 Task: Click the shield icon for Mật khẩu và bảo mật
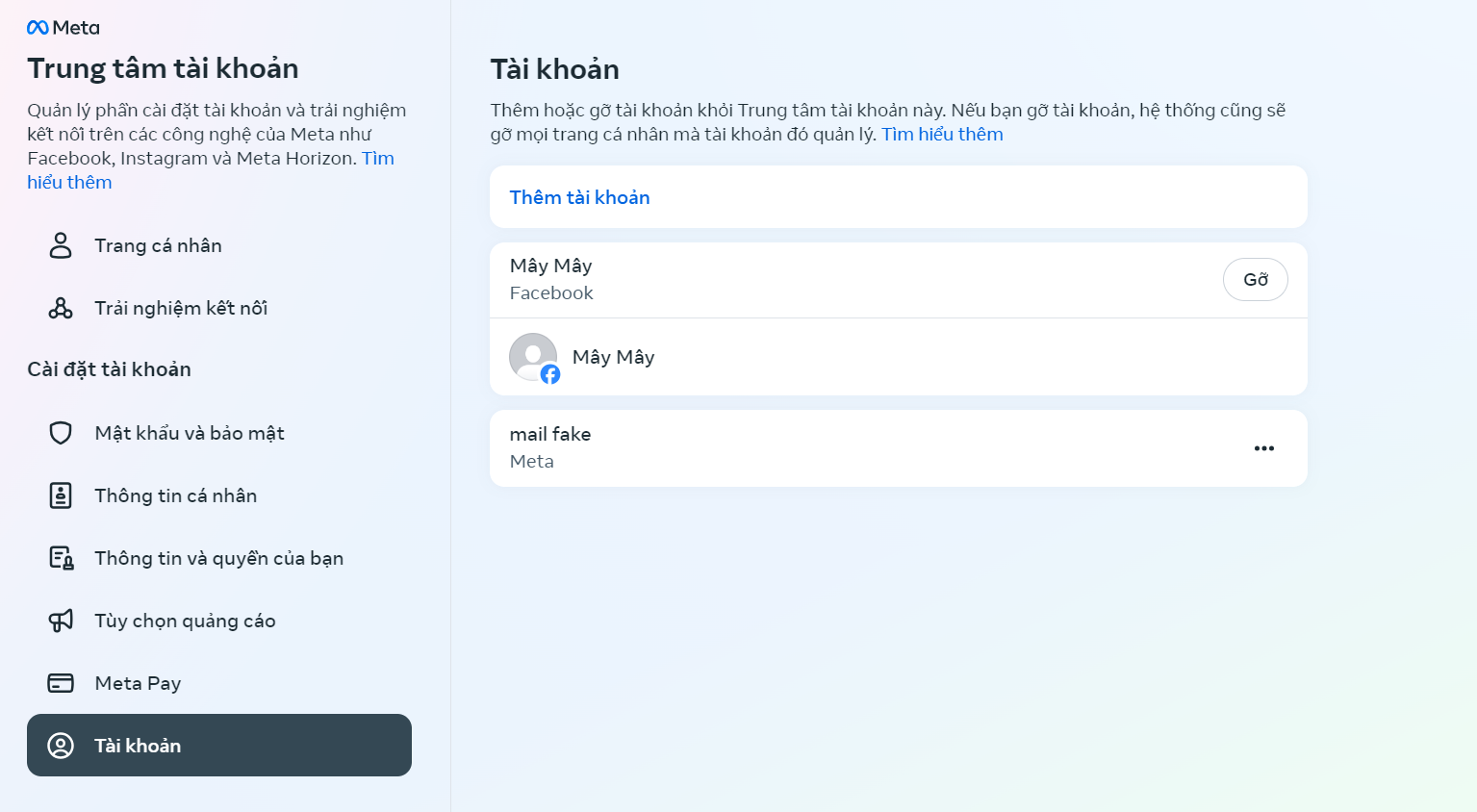click(61, 433)
